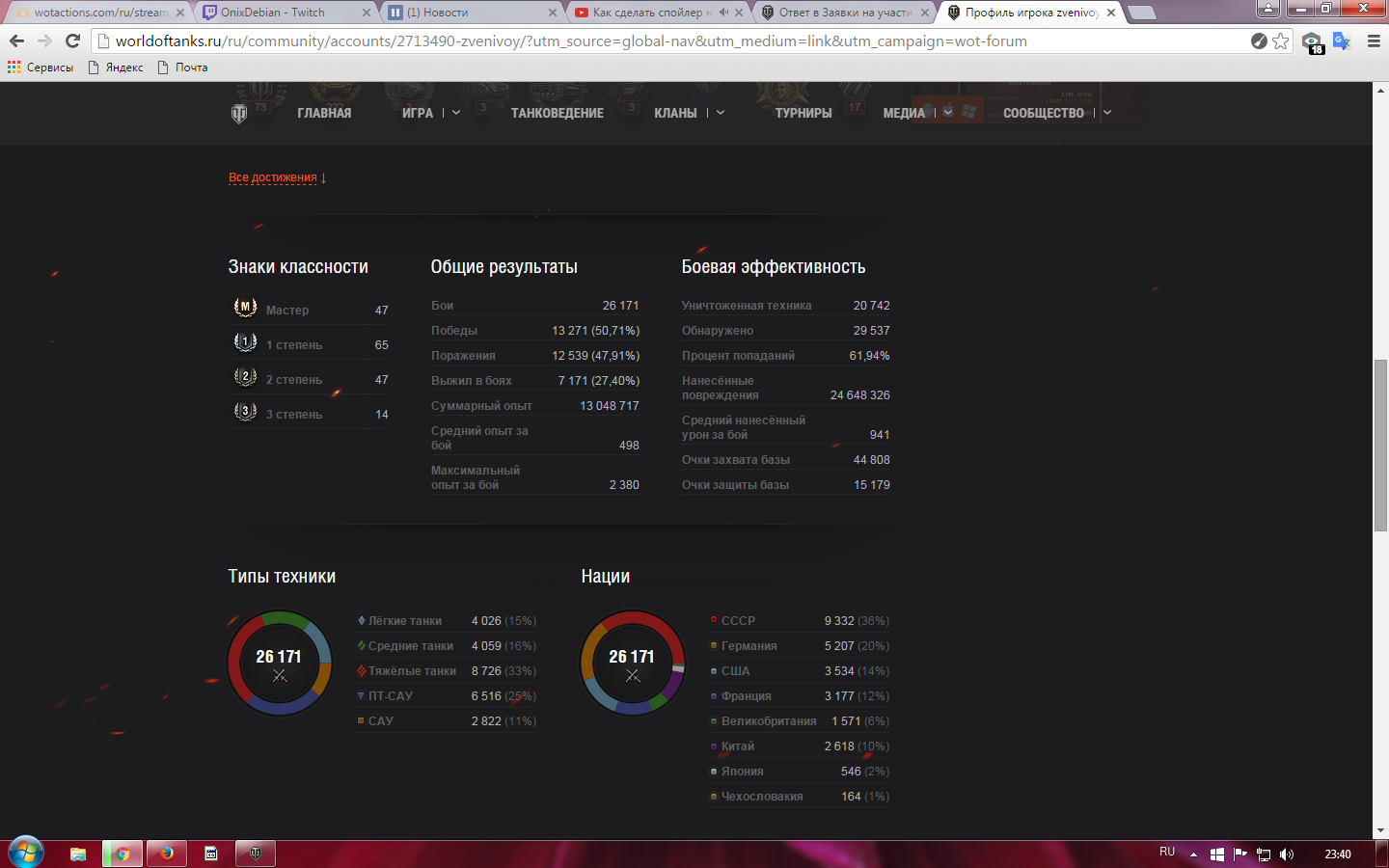This screenshot has width=1389, height=868.
Task: Expand the КЛАНЫ menu dropdown arrow
Action: point(721,113)
